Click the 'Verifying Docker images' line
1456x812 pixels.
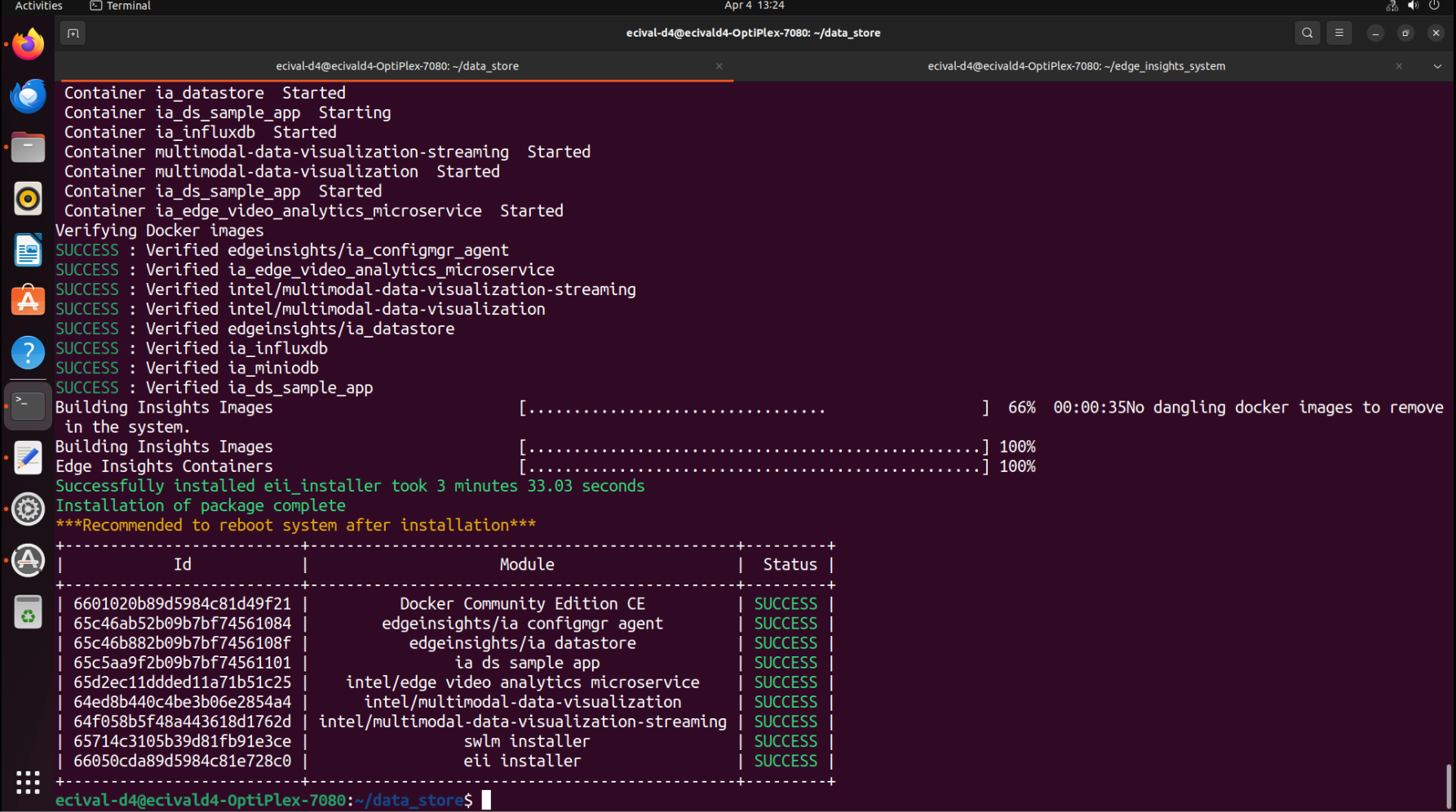pyautogui.click(x=159, y=231)
